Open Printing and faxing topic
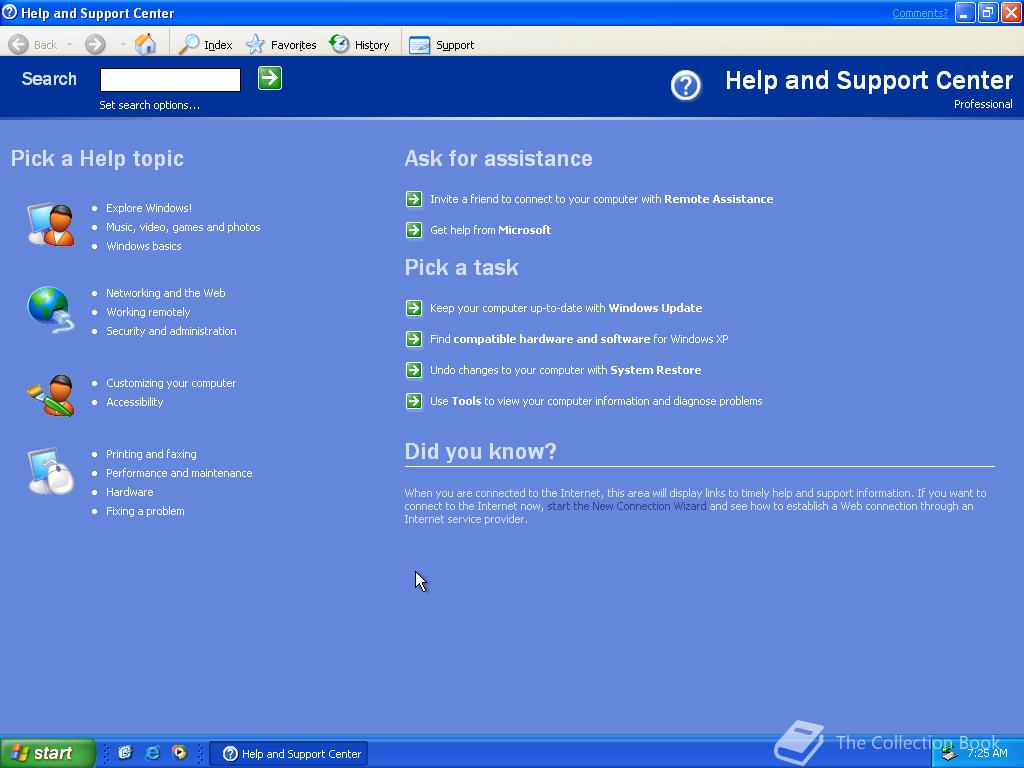The image size is (1024, 768). [x=151, y=454]
